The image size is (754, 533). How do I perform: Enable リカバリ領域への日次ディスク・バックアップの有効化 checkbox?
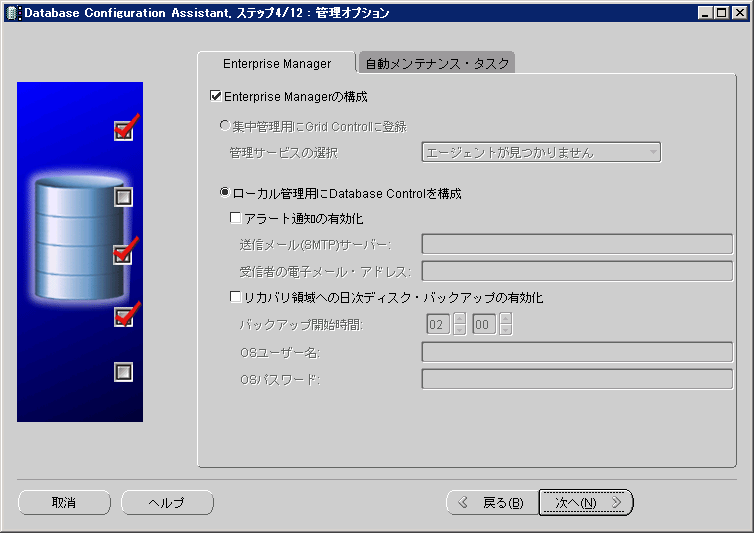236,297
